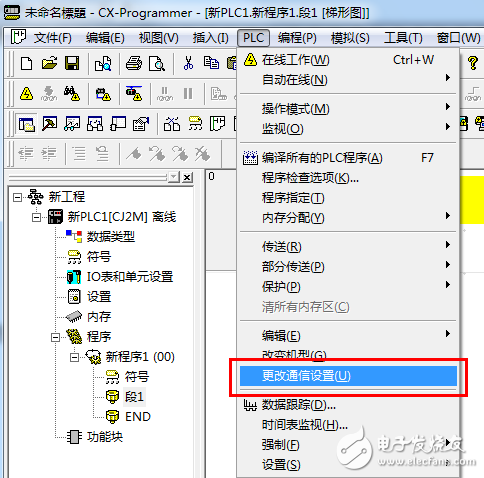The width and height of the screenshot is (484, 478).
Task: Click the printer icon in toolbar
Action: click(134, 63)
